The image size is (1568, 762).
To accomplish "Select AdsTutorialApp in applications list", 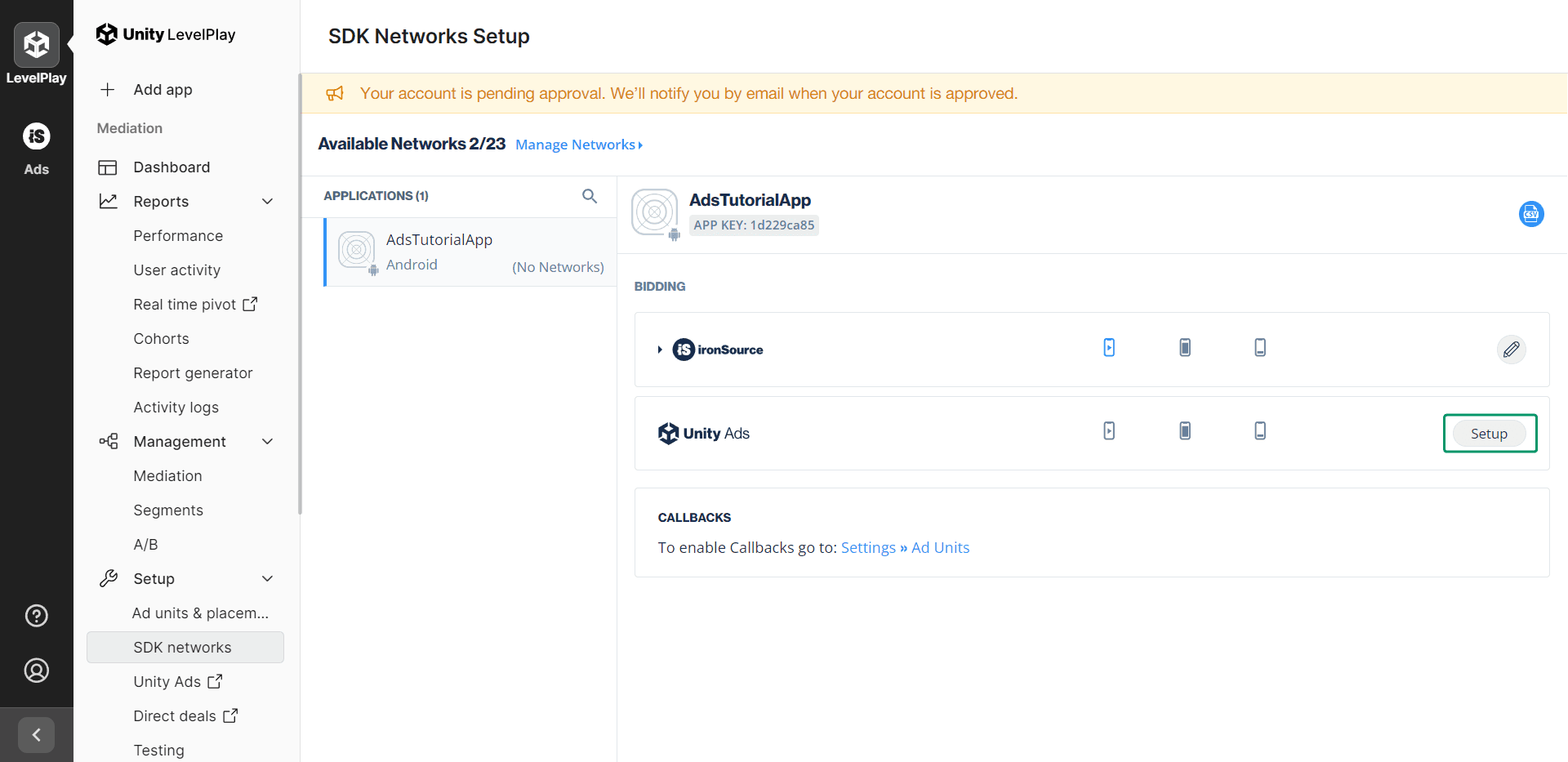I will tap(470, 252).
